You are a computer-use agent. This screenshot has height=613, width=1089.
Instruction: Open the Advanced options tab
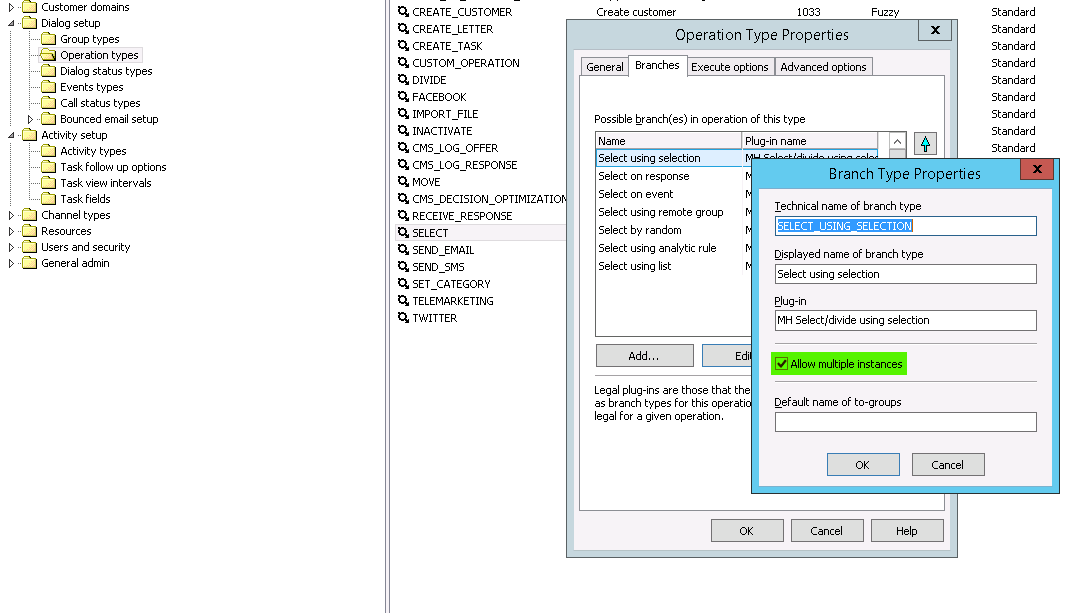[823, 67]
